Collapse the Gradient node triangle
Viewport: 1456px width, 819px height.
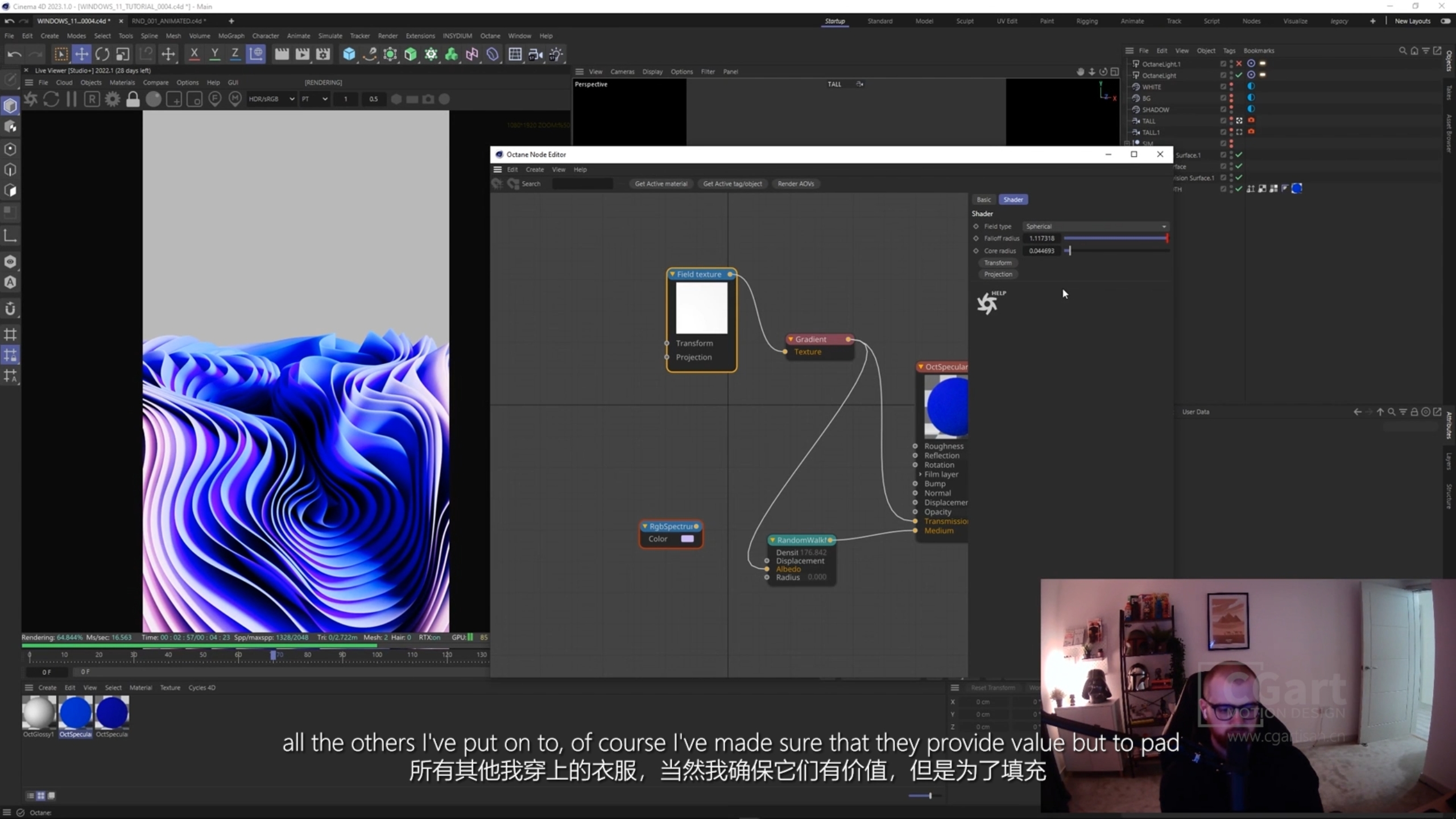[791, 339]
